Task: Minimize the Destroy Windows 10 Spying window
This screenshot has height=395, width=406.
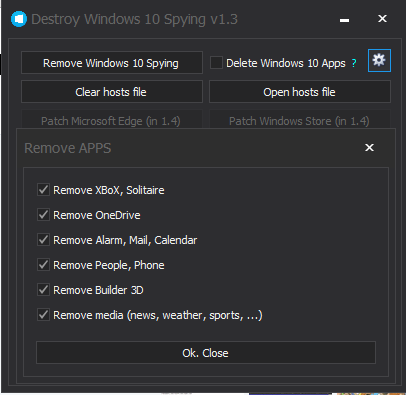Action: (x=344, y=20)
